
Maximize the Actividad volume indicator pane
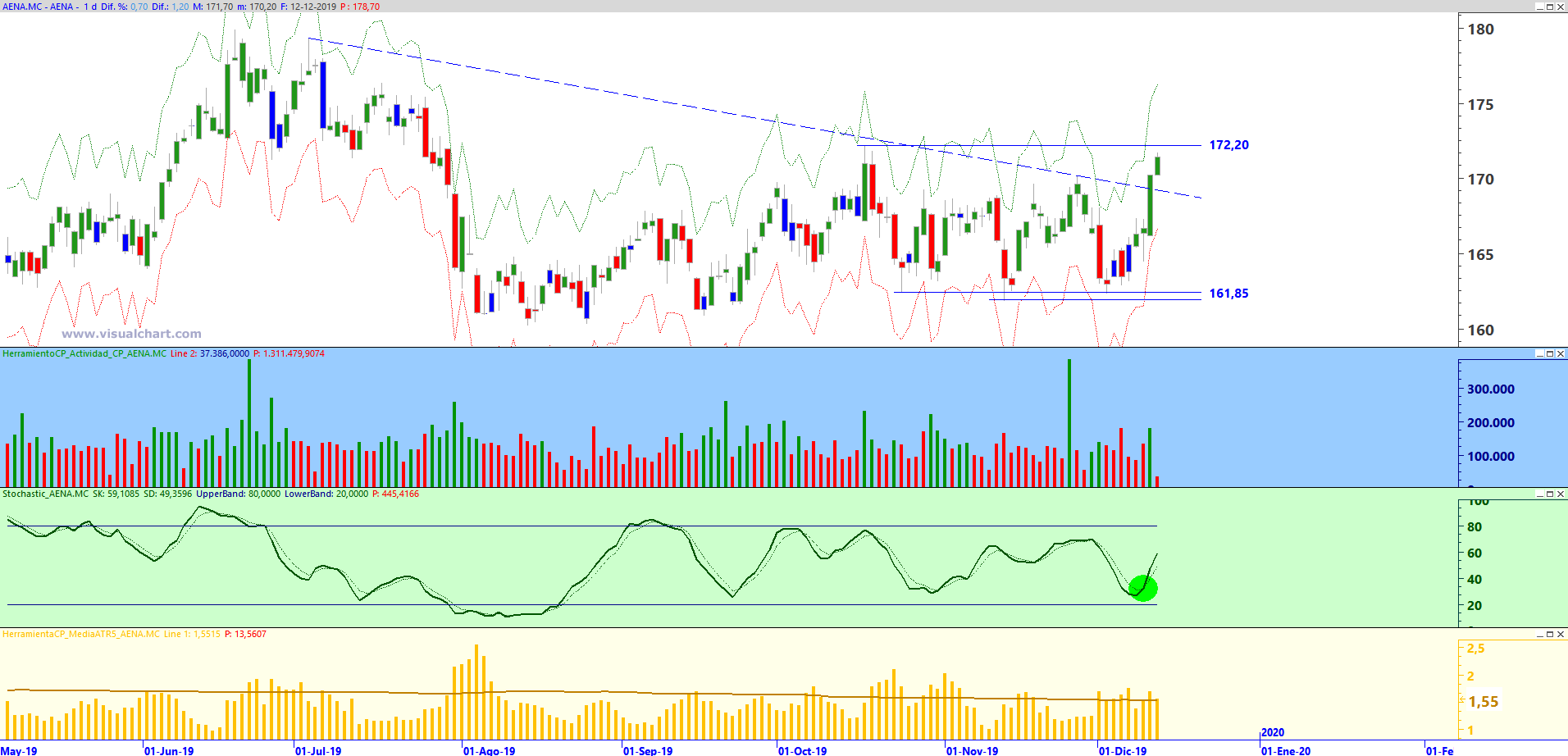1550,353
